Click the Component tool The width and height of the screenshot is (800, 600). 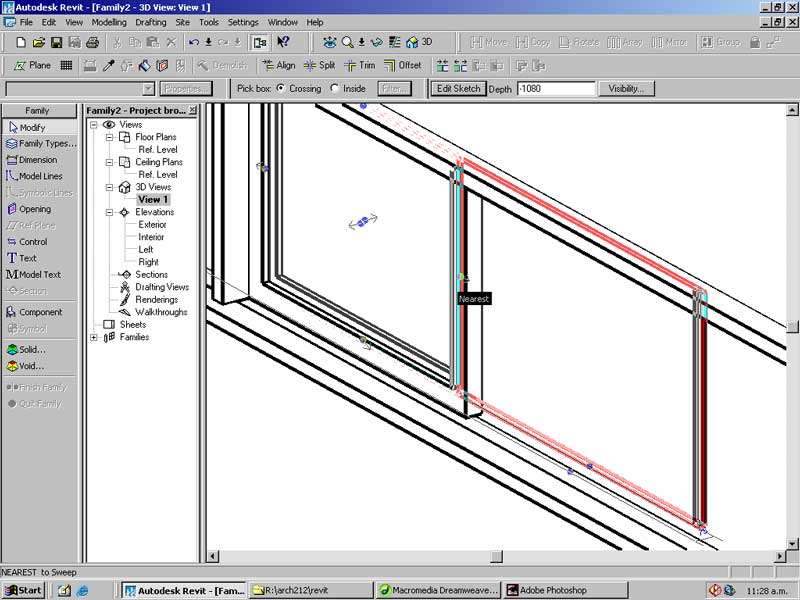[34, 312]
